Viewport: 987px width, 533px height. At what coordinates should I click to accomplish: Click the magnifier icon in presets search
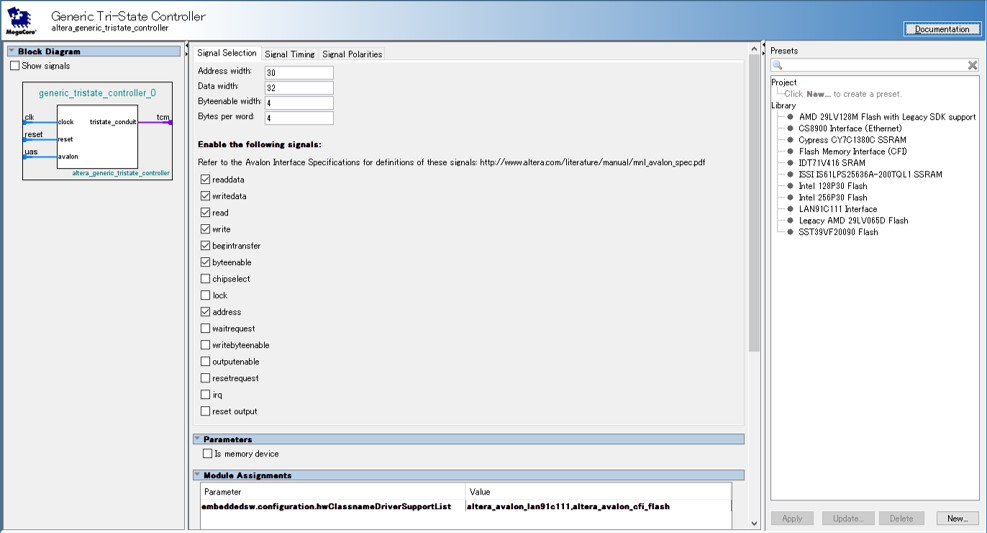tap(778, 65)
